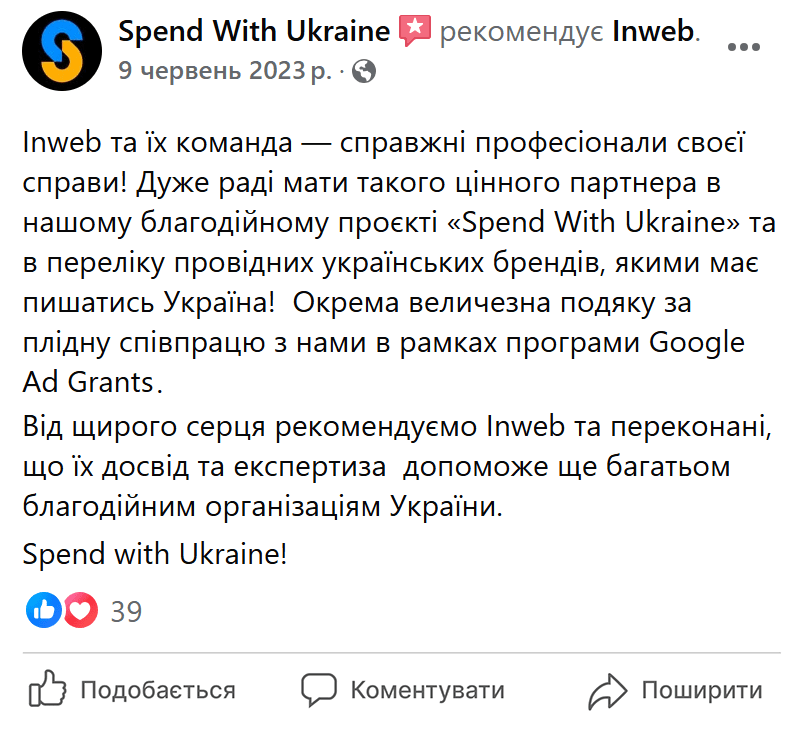Viewport: 800px width, 730px height.
Task: Click the speech bubble icon on Коментувати
Action: [318, 689]
